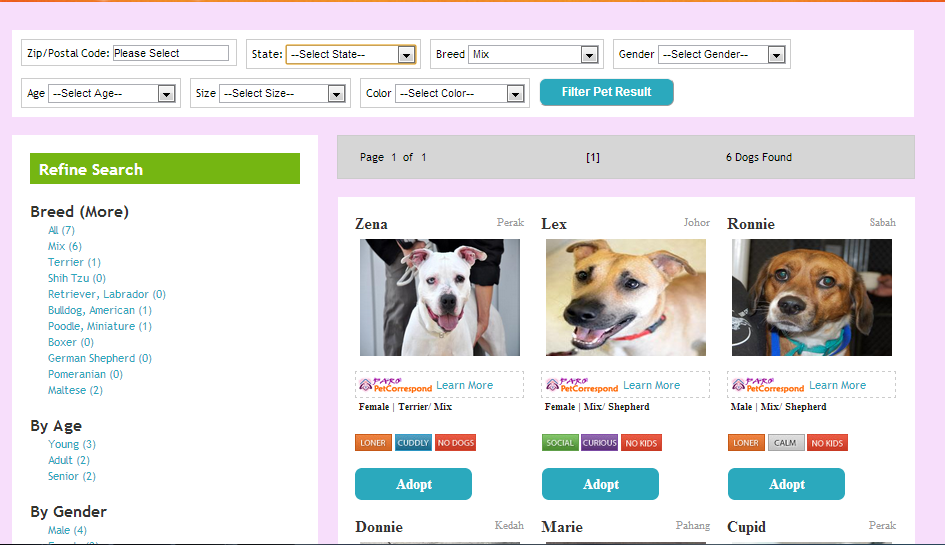945x545 pixels.
Task: Open the Breed dropdown showing Mix
Action: click(x=533, y=54)
